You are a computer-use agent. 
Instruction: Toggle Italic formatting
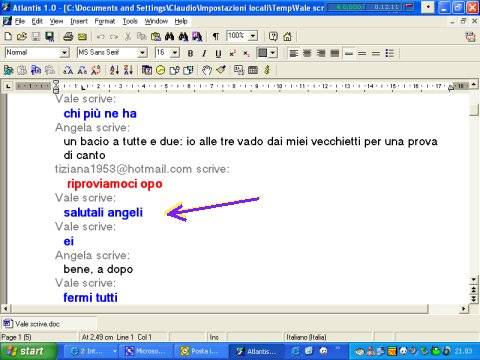click(204, 53)
